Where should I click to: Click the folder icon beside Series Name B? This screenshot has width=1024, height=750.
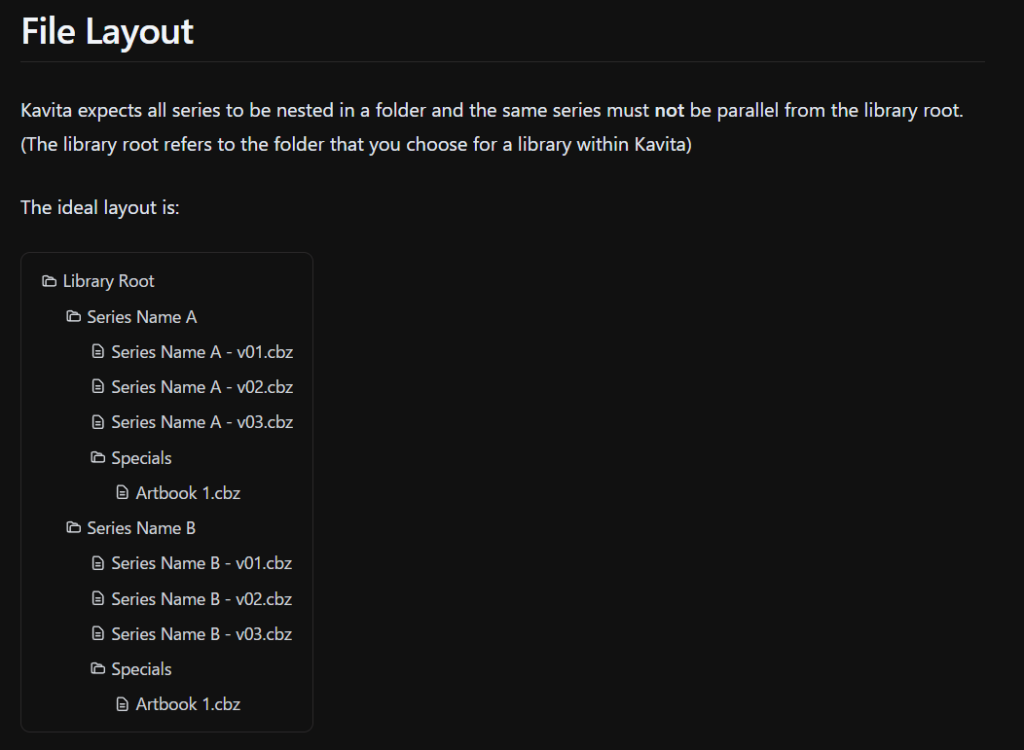73,528
